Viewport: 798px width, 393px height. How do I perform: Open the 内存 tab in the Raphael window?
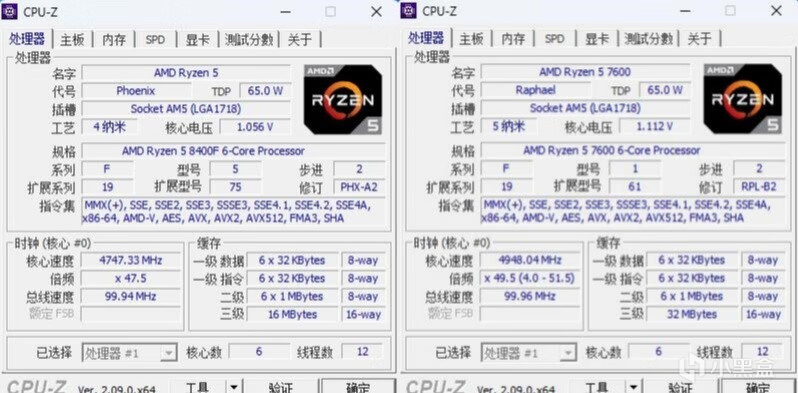click(513, 39)
